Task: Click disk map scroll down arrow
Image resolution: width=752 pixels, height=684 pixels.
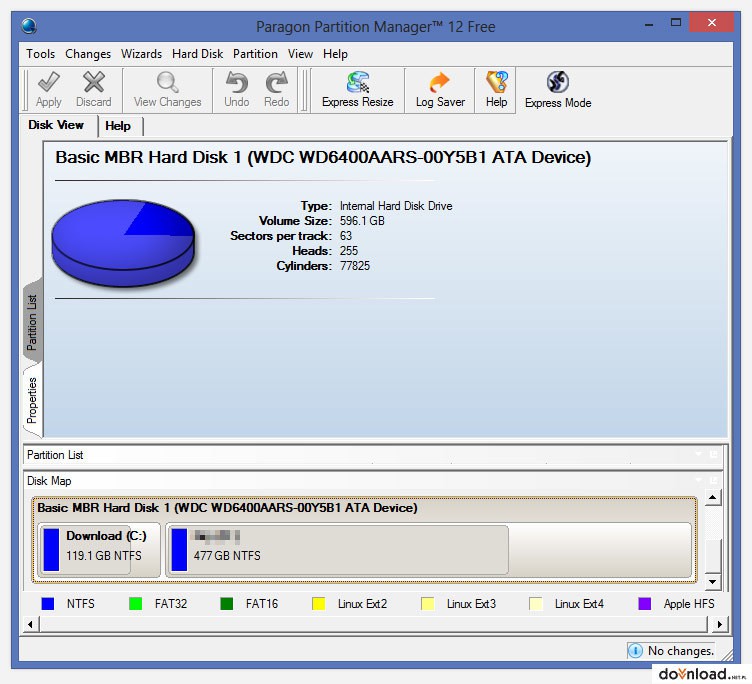Action: [x=713, y=581]
